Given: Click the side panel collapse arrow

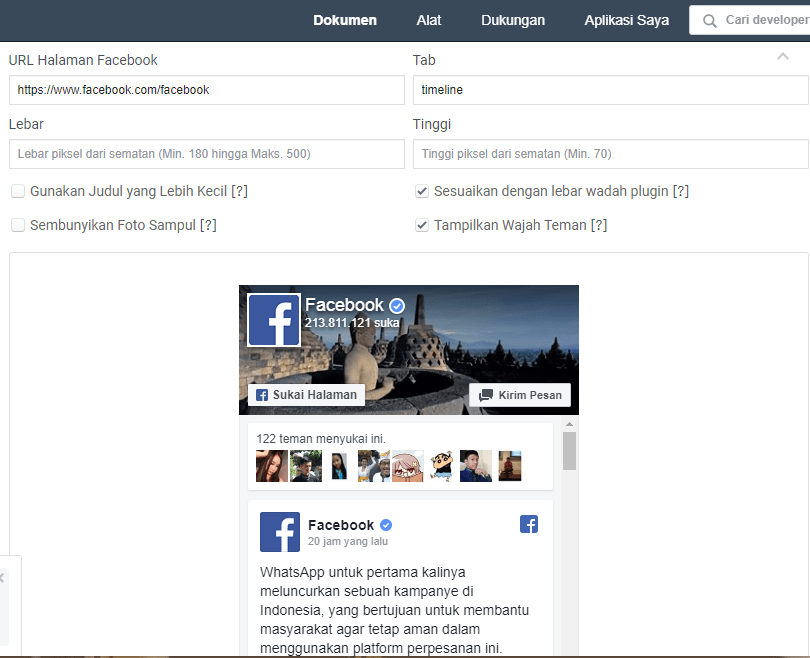Looking at the screenshot, I should pos(2,578).
